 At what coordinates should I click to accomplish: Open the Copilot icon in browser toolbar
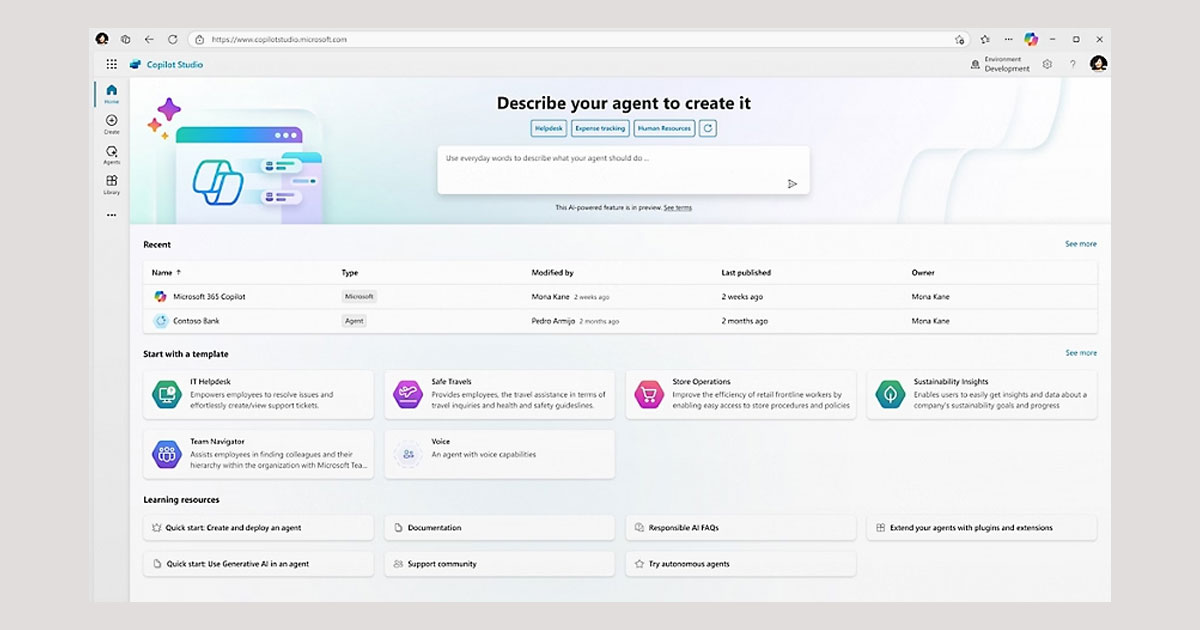[x=1030, y=39]
